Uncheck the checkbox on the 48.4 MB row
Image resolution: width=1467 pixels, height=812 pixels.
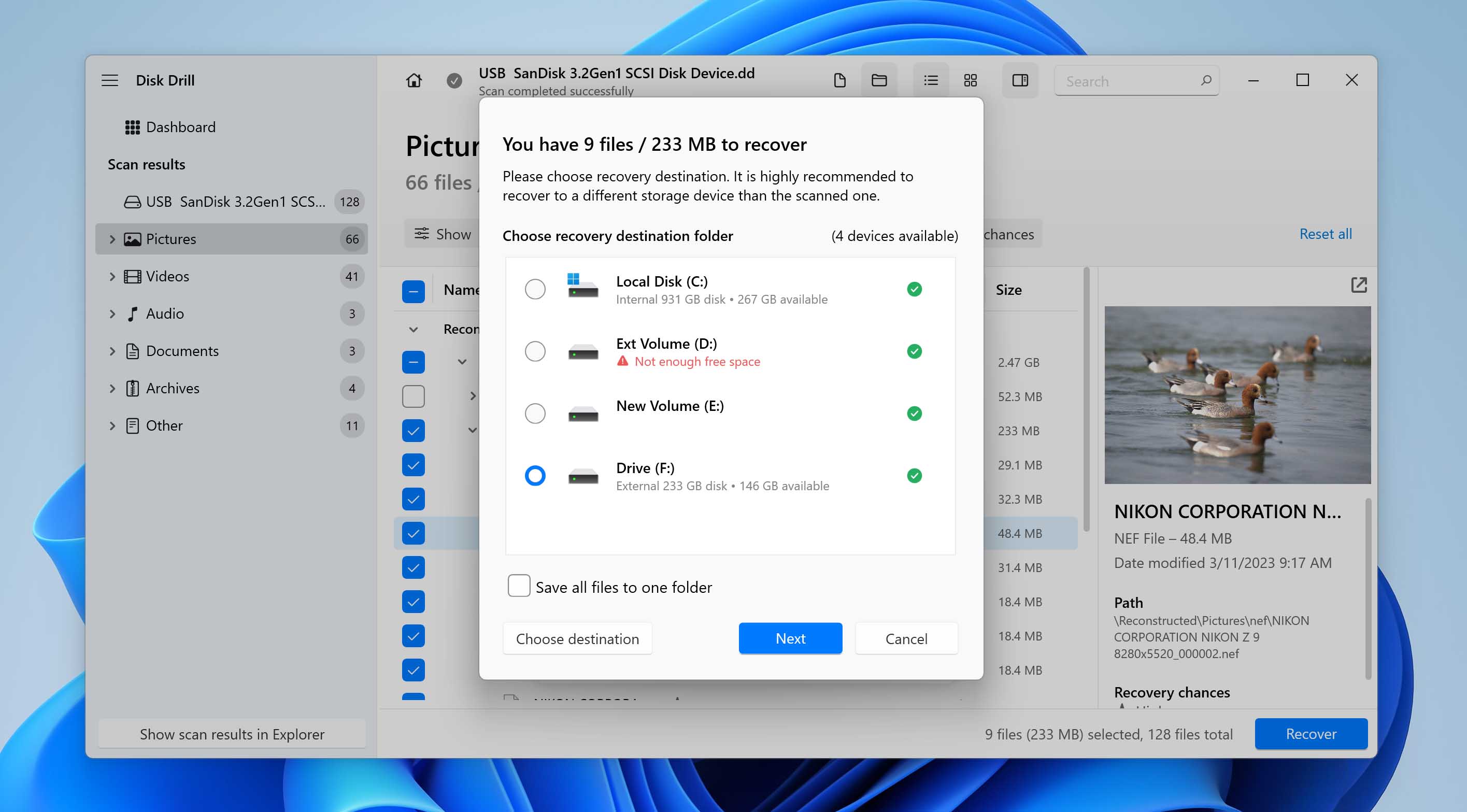414,533
